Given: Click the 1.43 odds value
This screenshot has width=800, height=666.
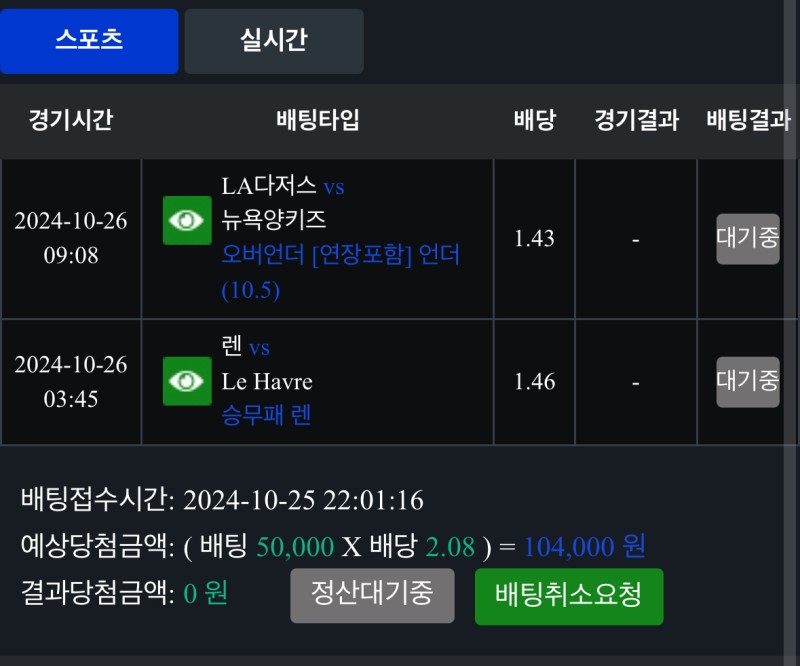Looking at the screenshot, I should pos(534,239).
